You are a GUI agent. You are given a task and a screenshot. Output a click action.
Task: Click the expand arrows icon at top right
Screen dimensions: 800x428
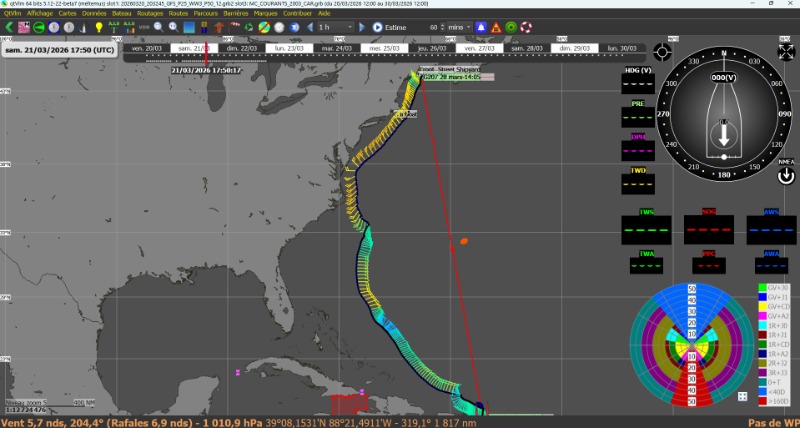pos(786,52)
